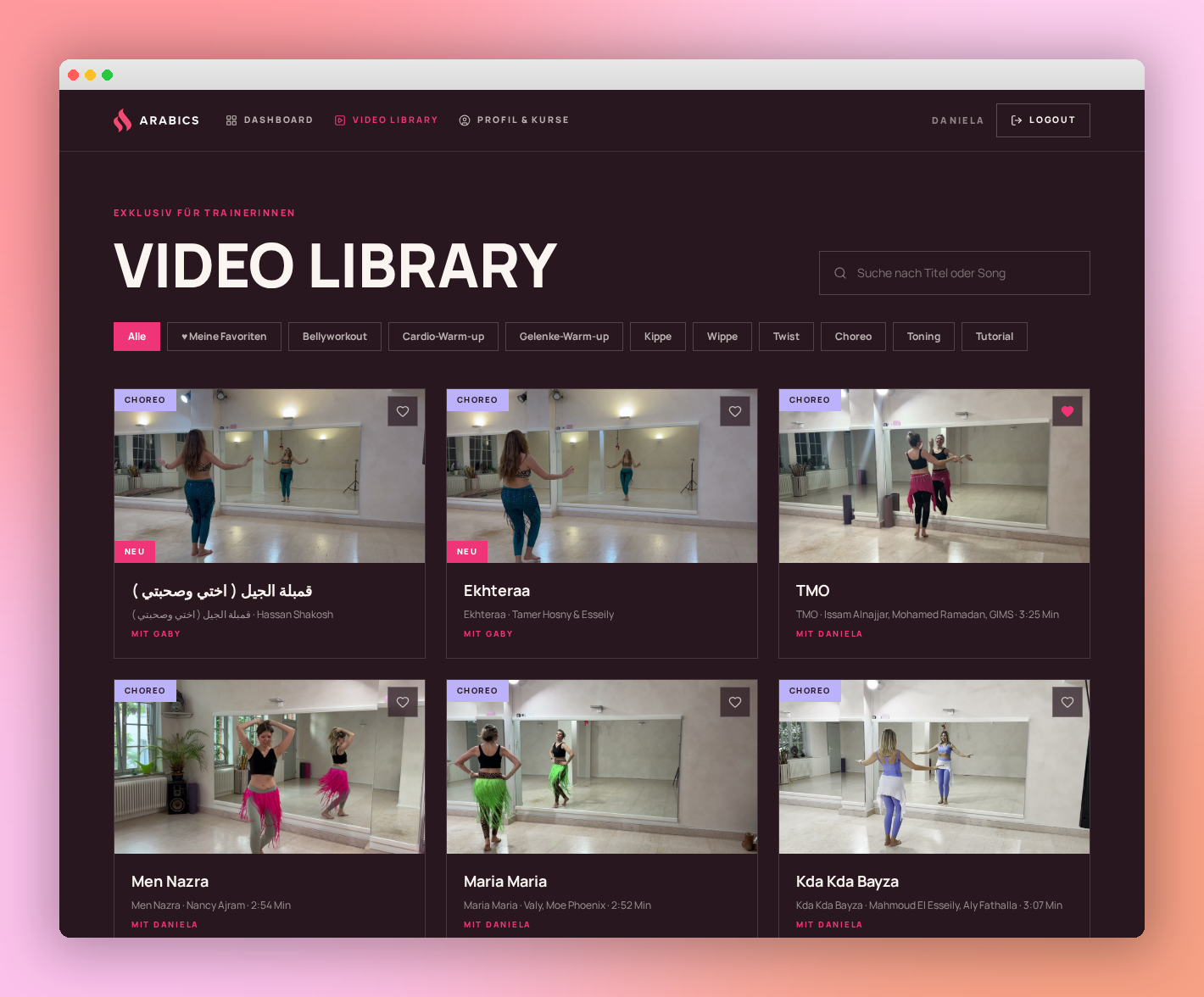Click the Logout button

(1043, 120)
